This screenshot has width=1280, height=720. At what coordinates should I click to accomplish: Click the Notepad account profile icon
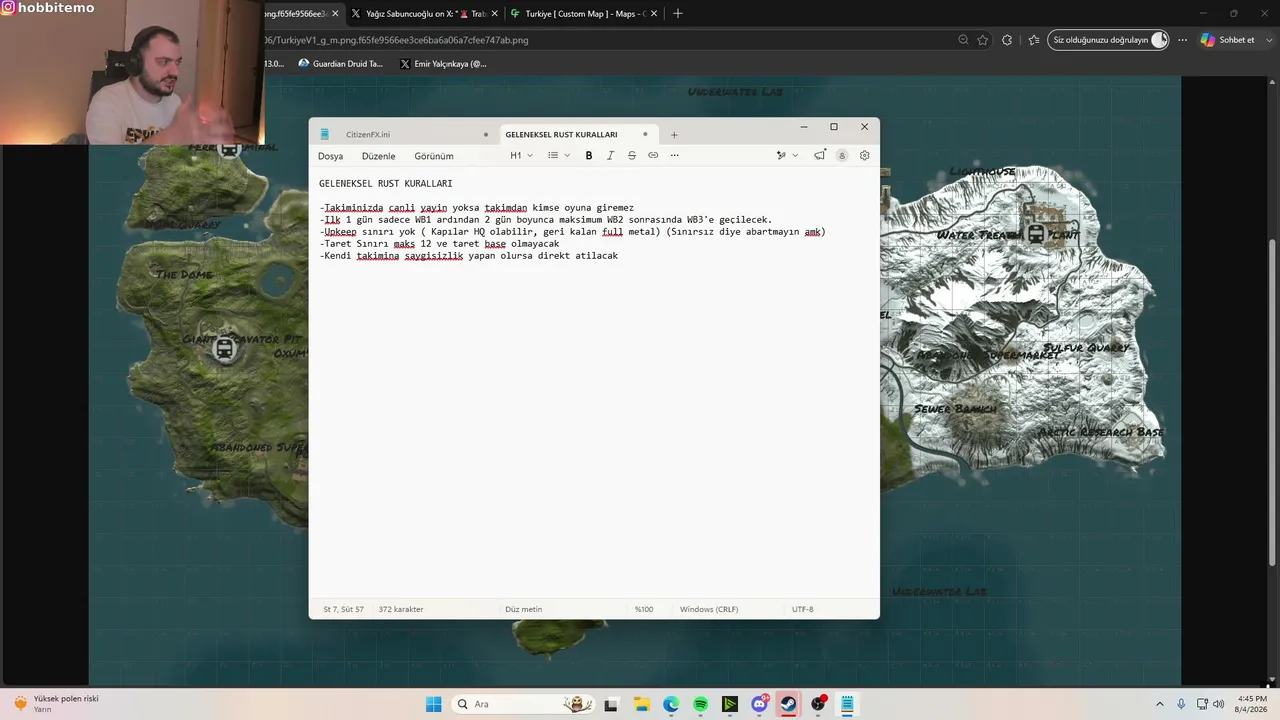pos(842,155)
